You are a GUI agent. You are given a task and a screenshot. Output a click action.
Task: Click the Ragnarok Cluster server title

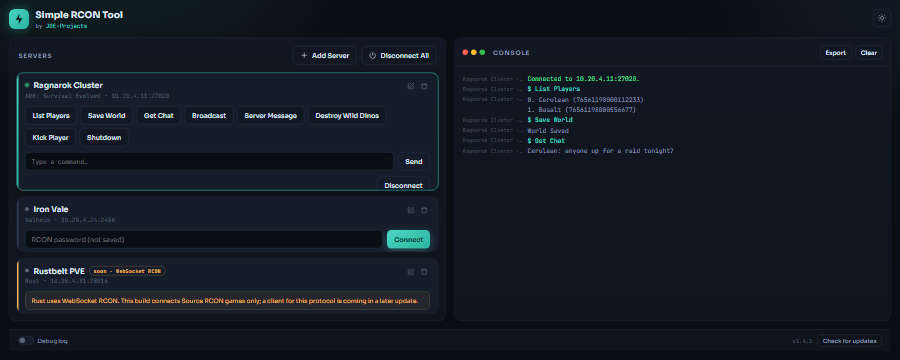(68, 85)
